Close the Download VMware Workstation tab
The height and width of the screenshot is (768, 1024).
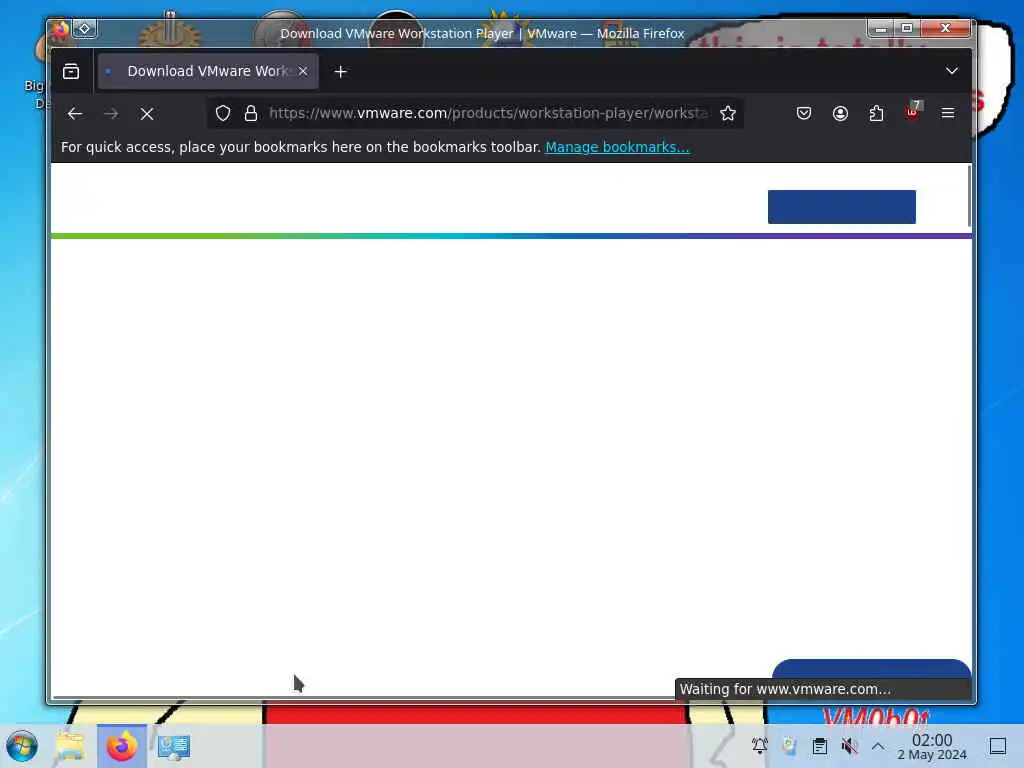303,71
